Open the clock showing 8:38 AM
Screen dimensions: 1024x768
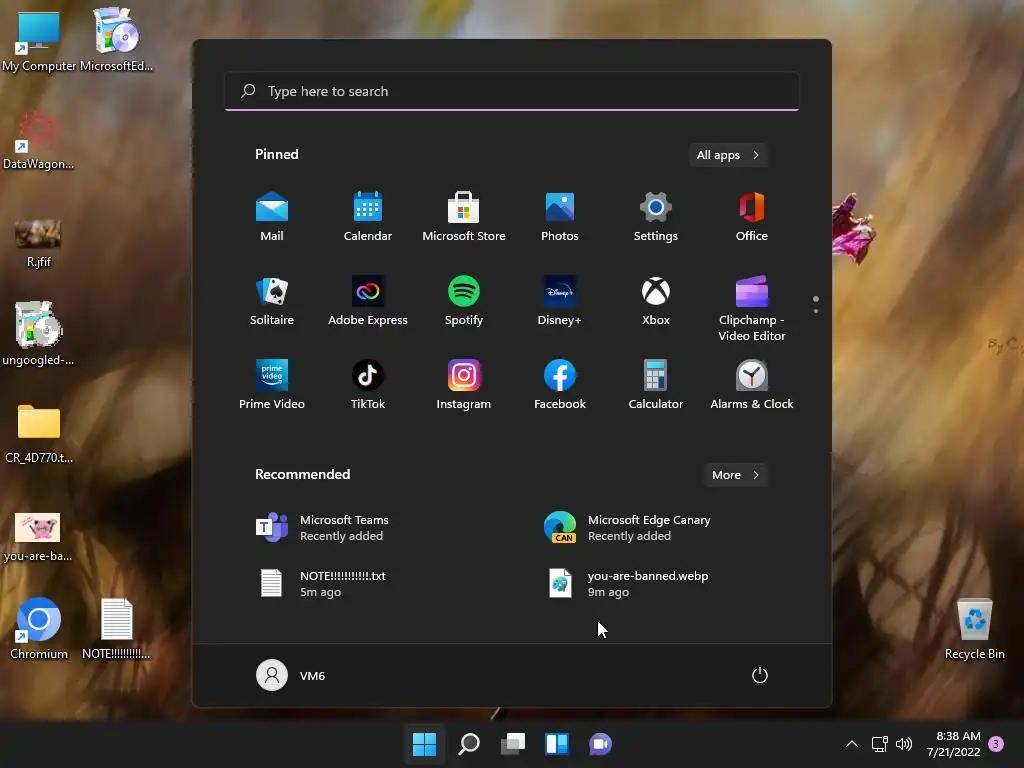tap(953, 744)
